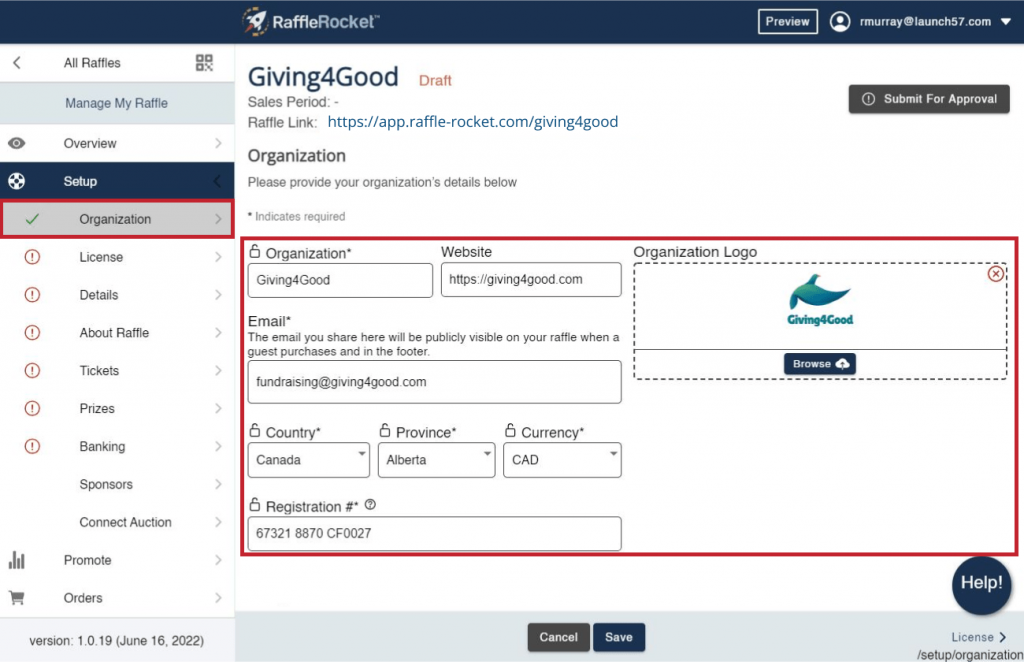Click the Email input field

pyautogui.click(x=434, y=381)
